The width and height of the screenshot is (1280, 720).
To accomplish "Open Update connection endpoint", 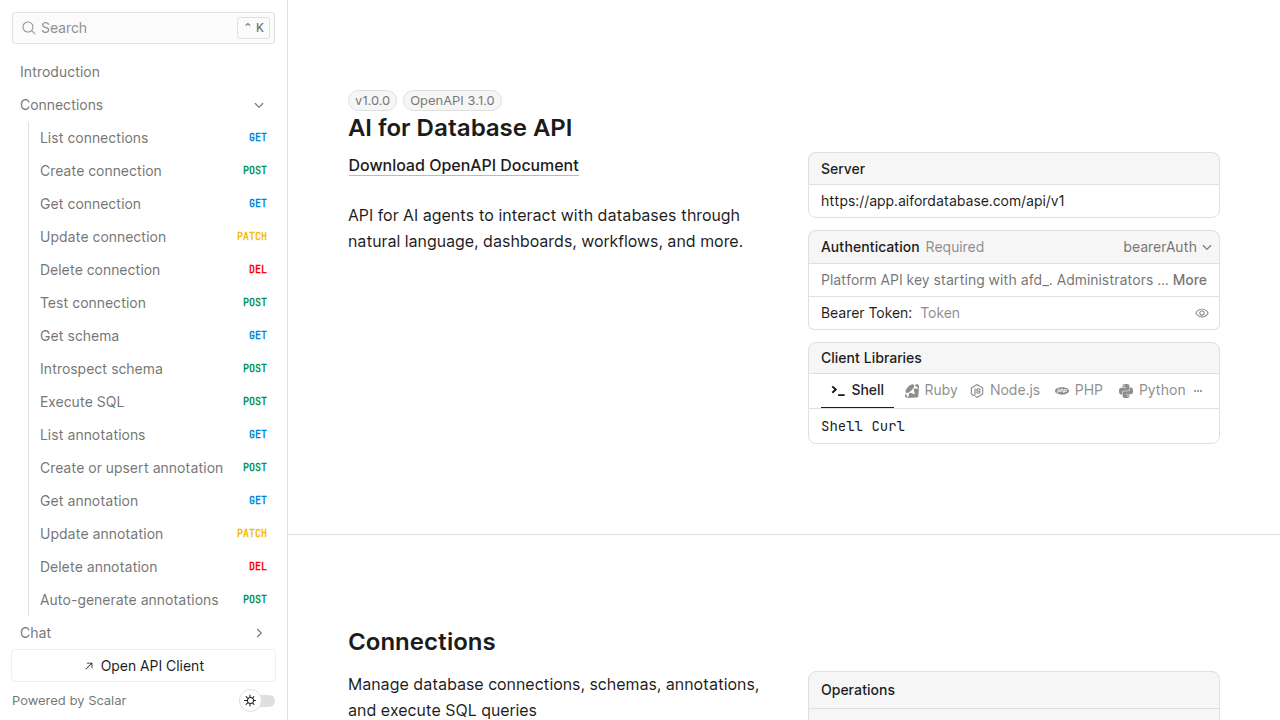I will 153,237.
